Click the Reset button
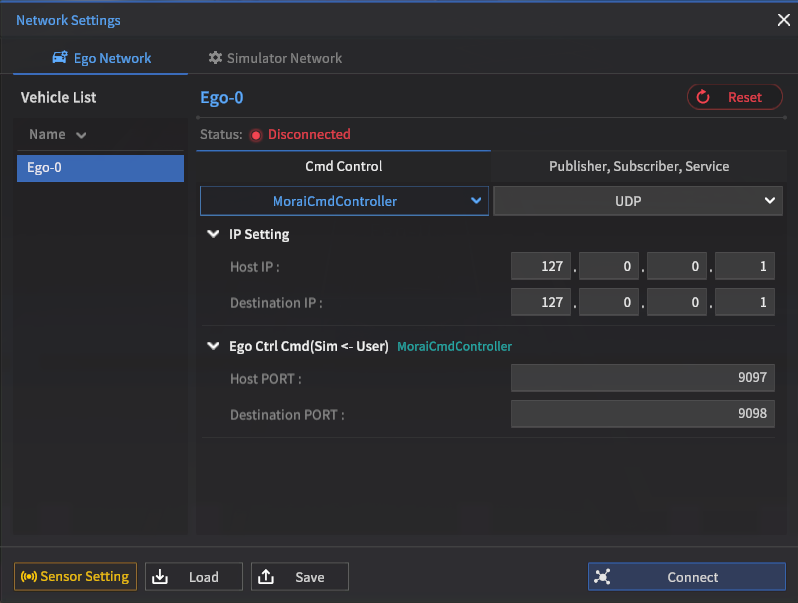This screenshot has width=798, height=603. click(734, 97)
